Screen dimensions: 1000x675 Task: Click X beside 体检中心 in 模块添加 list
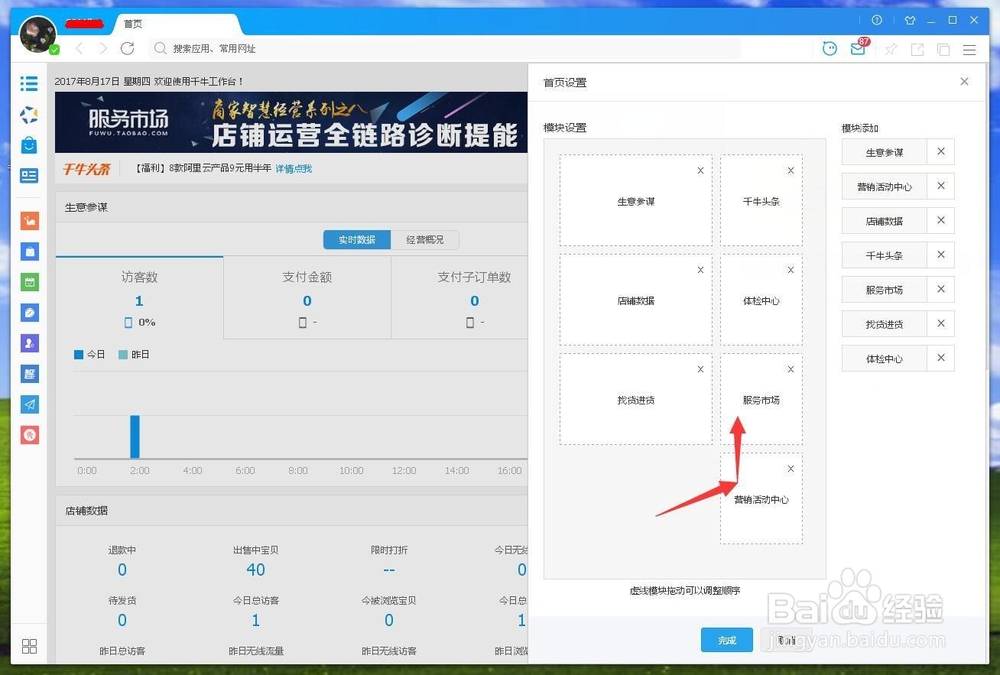(941, 359)
